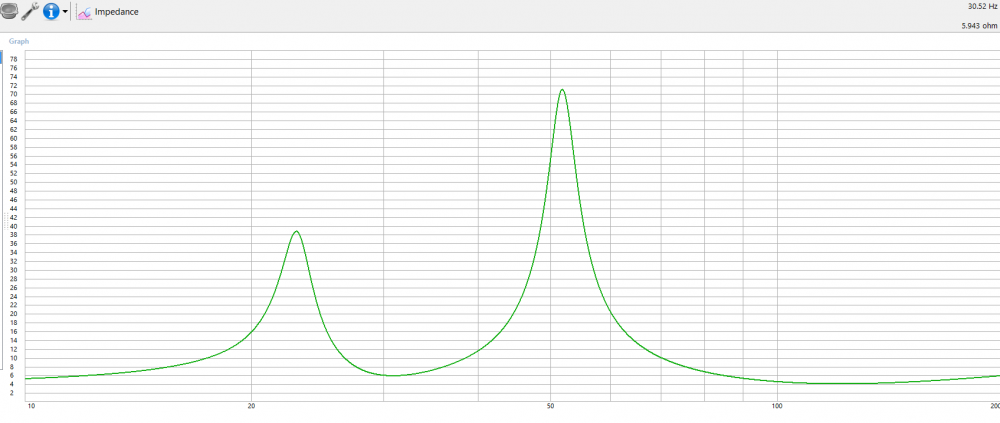Click the y-axis label 40
This screenshot has height=423, width=1000.
[13, 226]
